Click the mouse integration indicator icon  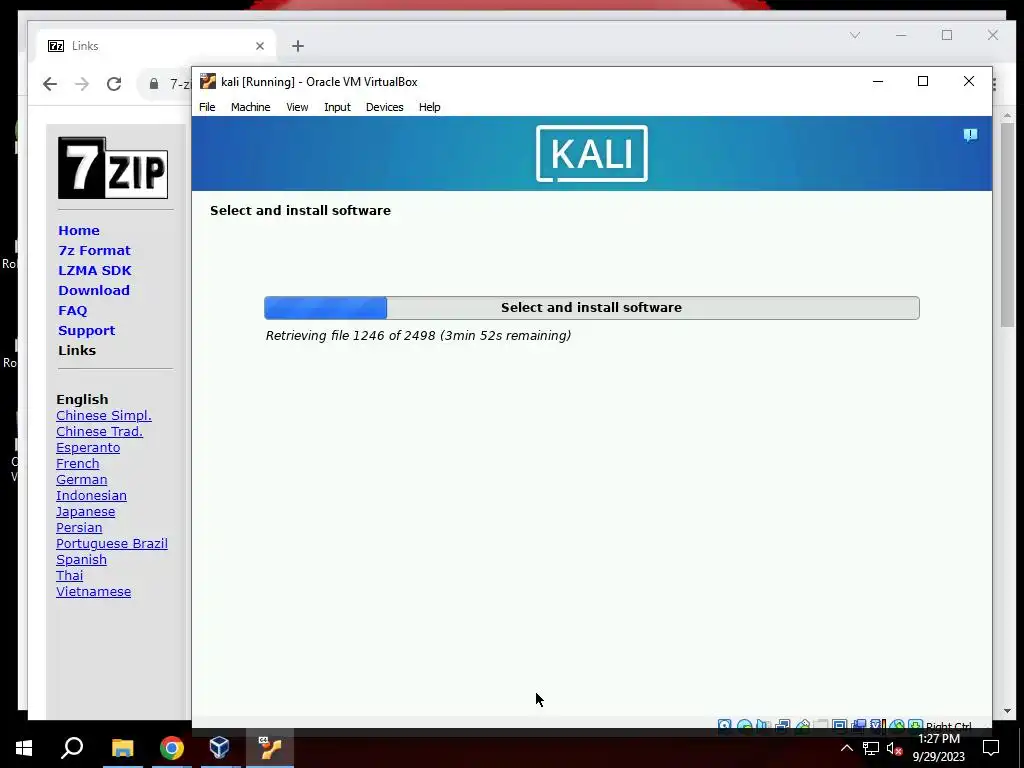point(897,724)
